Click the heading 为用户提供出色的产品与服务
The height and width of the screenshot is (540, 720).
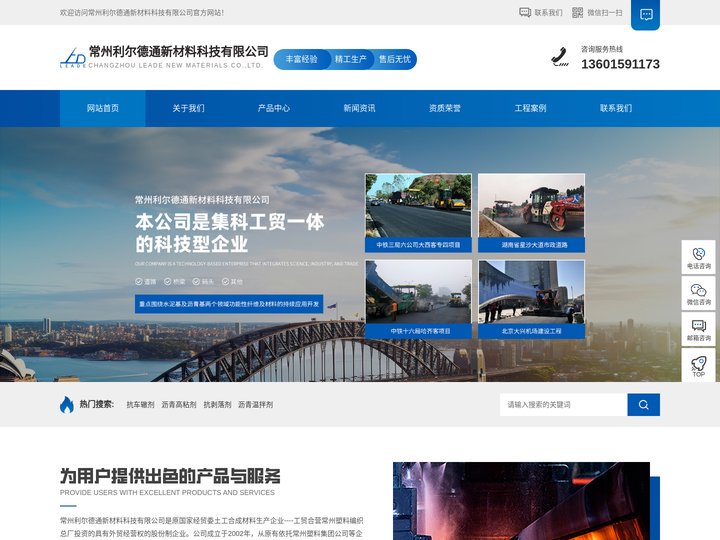tap(170, 476)
